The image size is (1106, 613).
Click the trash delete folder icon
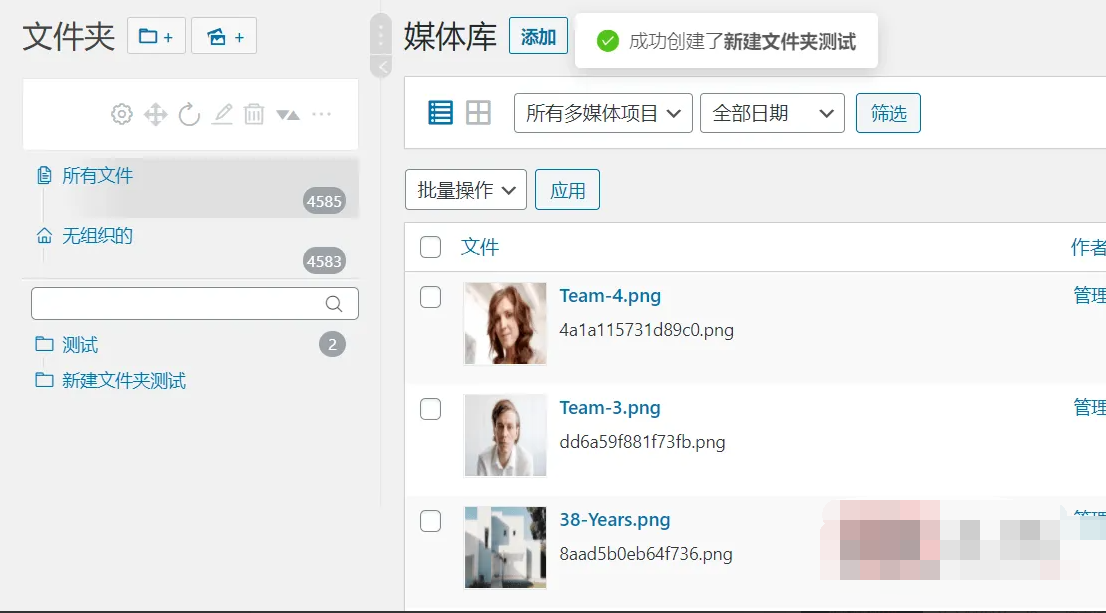point(254,114)
